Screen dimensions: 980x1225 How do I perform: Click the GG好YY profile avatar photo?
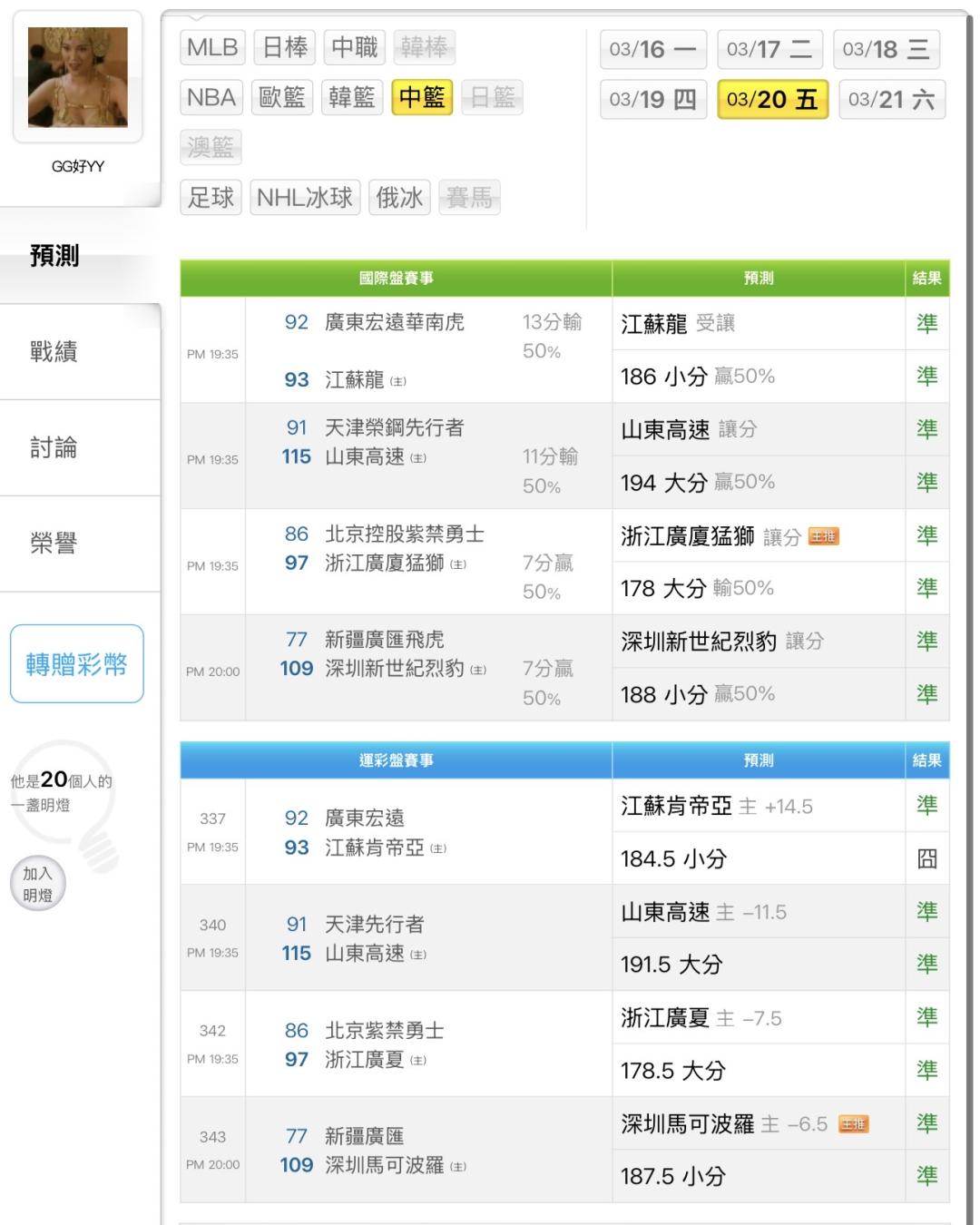tap(78, 77)
